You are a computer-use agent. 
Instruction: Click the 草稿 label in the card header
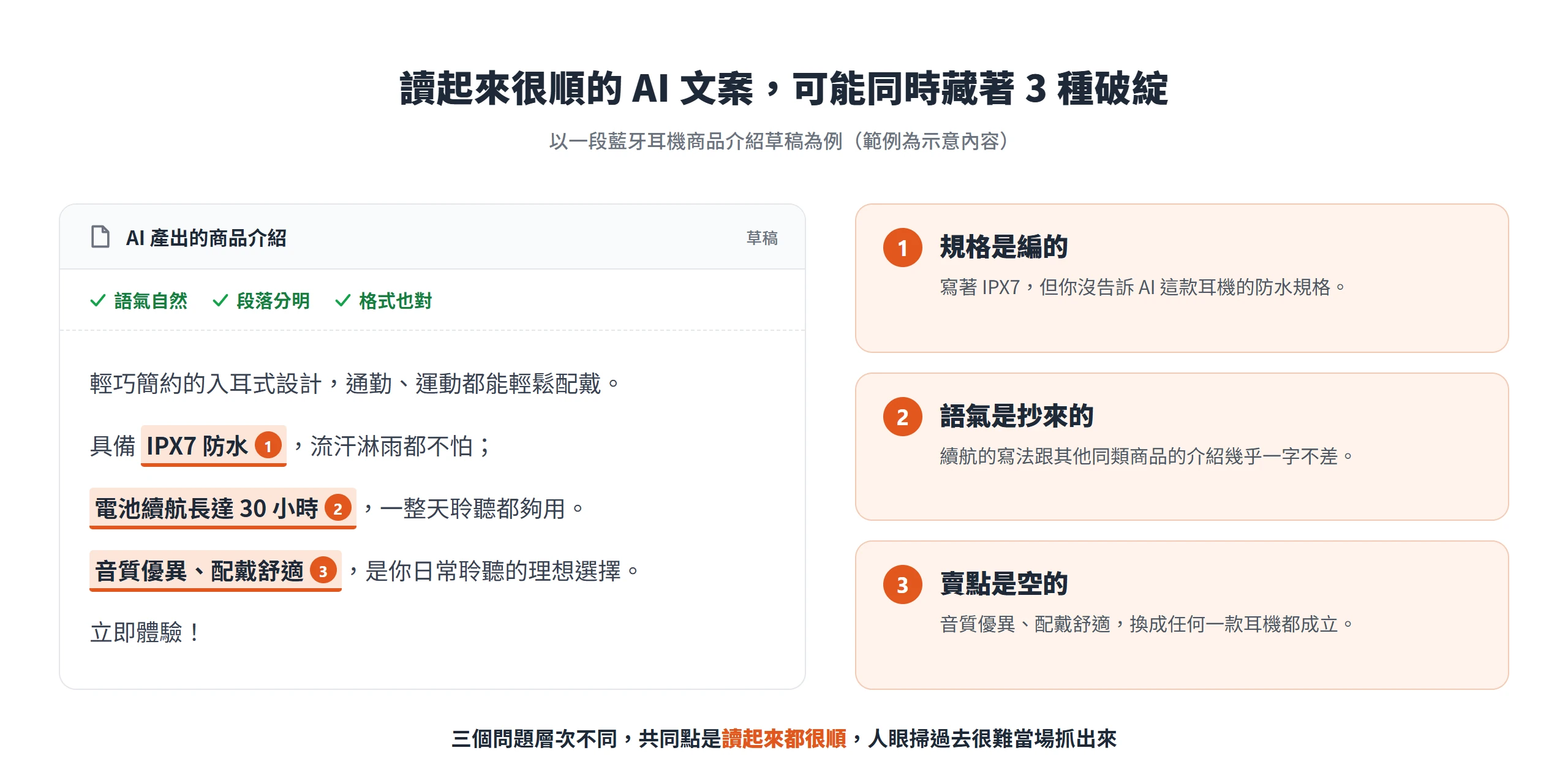pos(762,238)
